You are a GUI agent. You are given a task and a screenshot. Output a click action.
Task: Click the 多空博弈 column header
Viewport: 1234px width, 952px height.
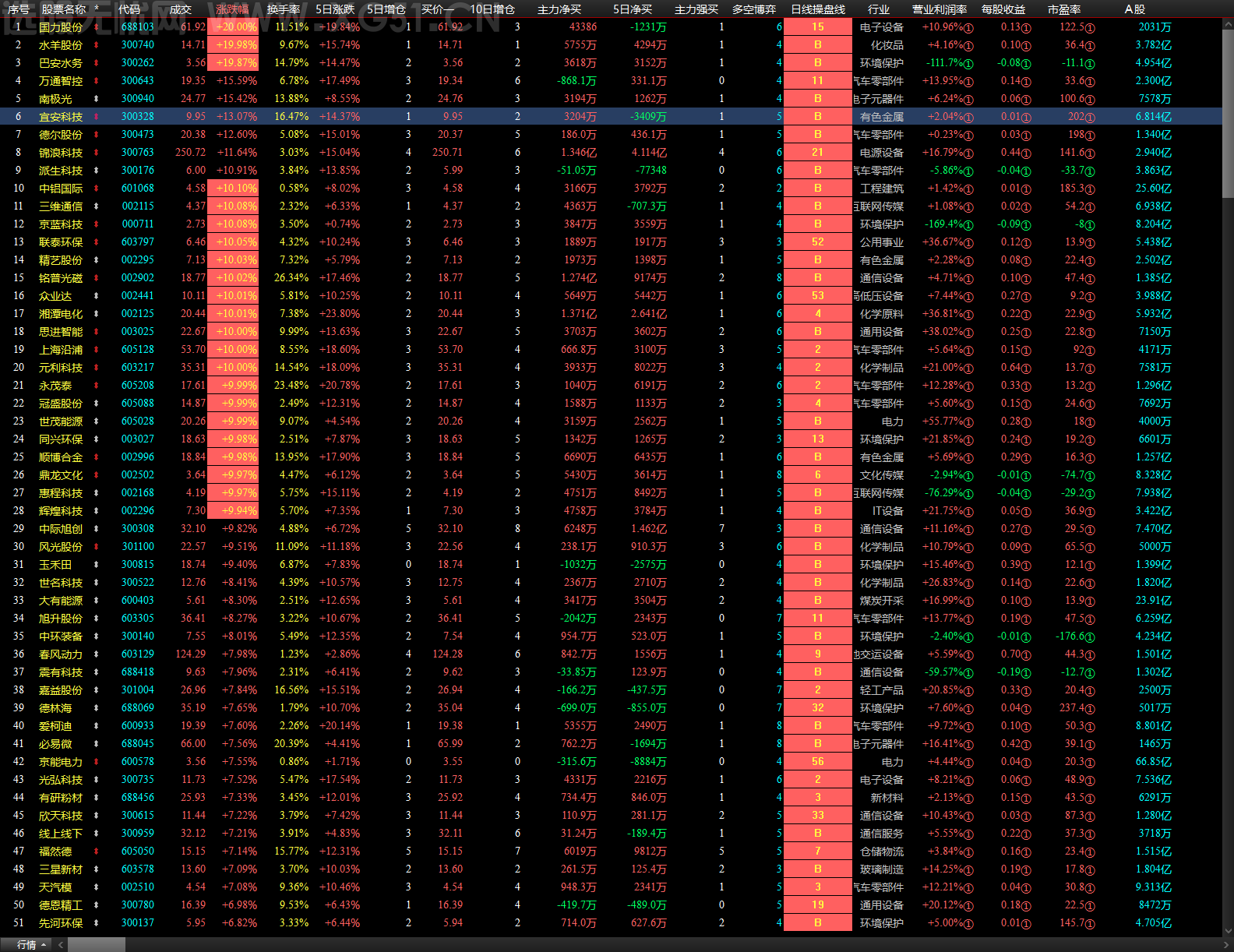tap(754, 9)
